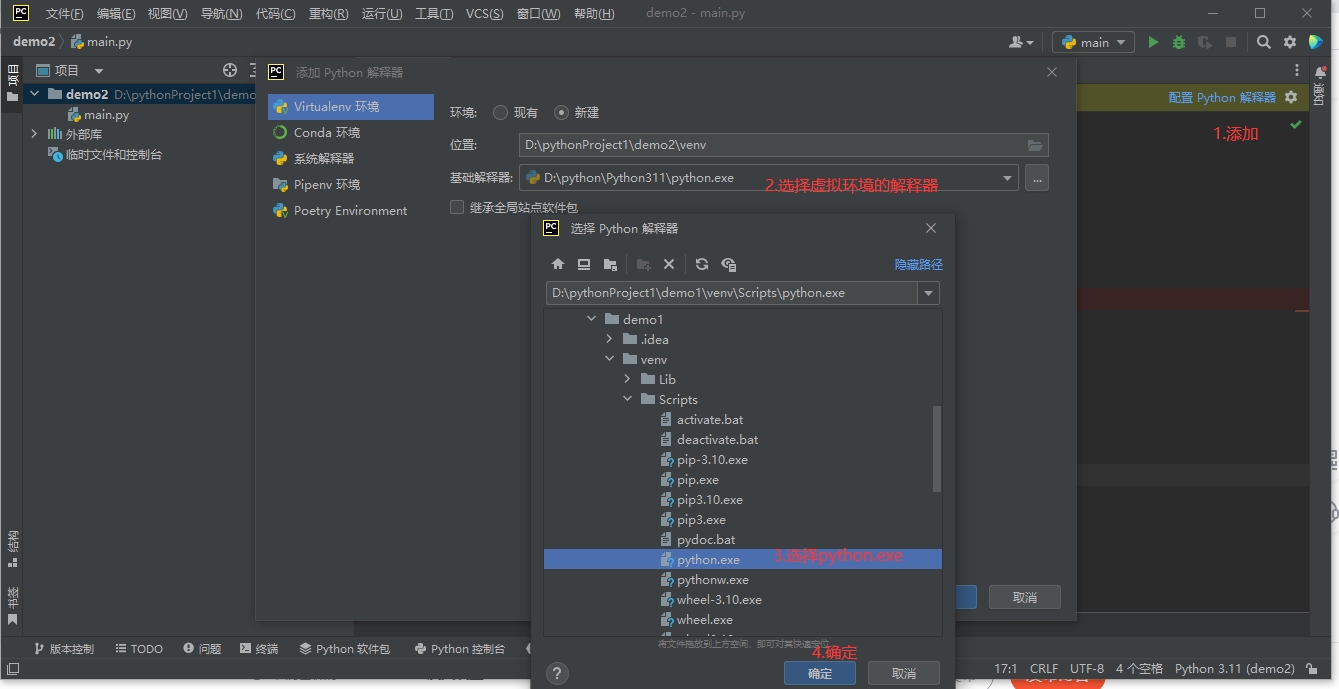
Task: Expand the .idea folder
Action: pyautogui.click(x=609, y=339)
